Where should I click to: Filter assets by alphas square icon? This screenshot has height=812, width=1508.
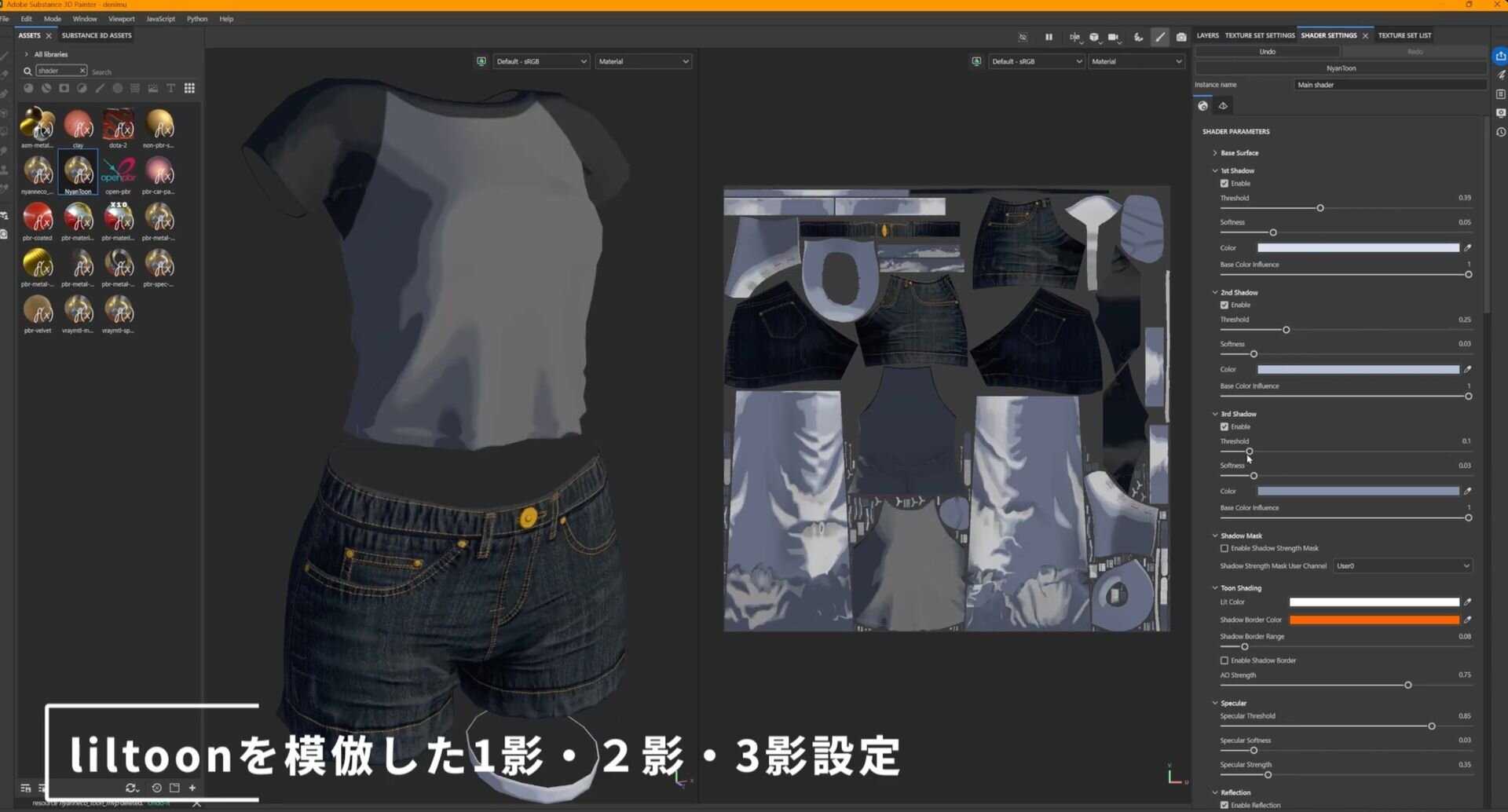(64, 88)
